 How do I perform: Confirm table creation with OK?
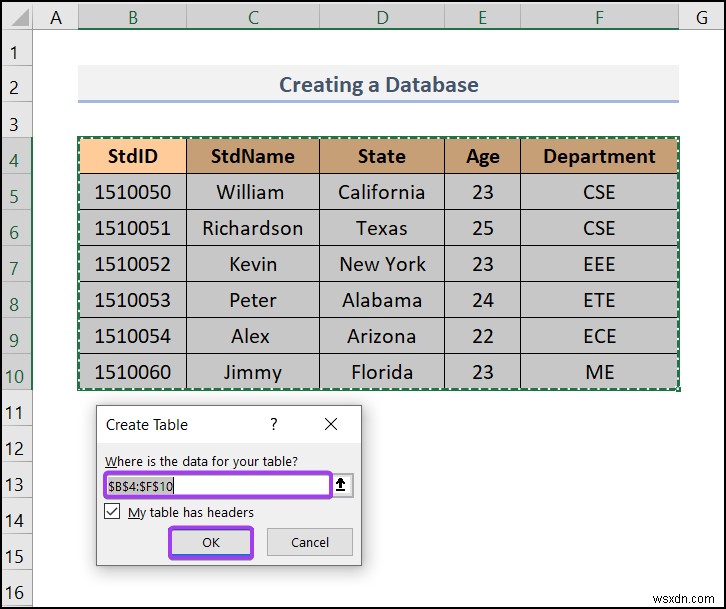click(x=211, y=542)
